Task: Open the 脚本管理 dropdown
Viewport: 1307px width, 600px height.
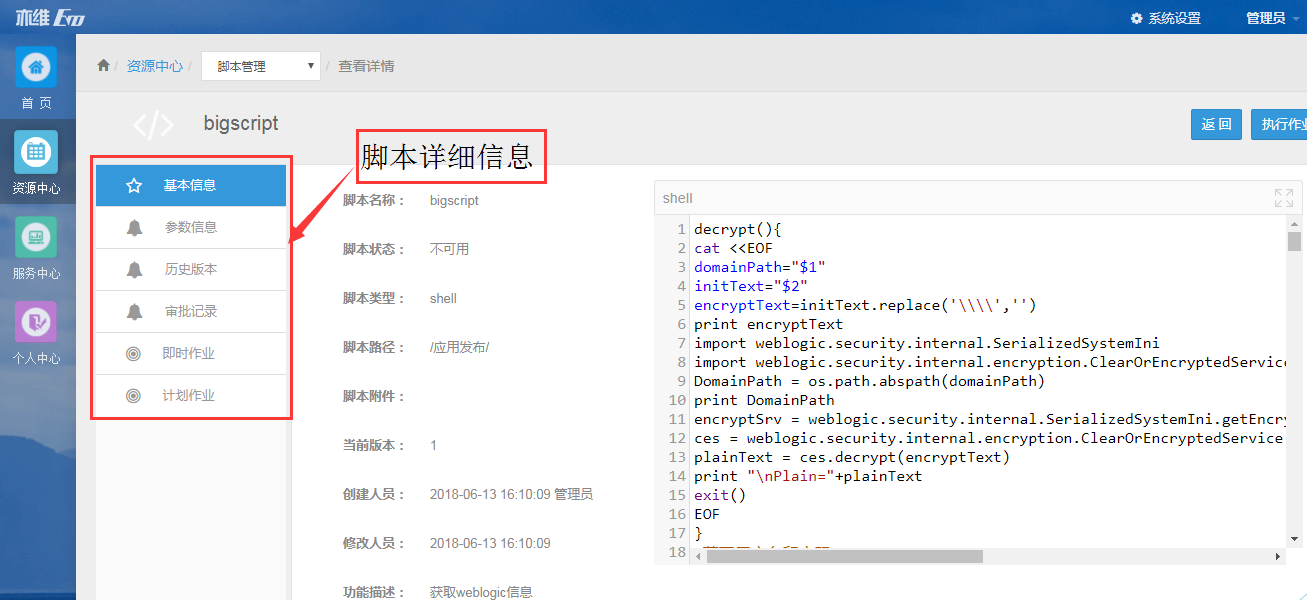Action: point(260,66)
